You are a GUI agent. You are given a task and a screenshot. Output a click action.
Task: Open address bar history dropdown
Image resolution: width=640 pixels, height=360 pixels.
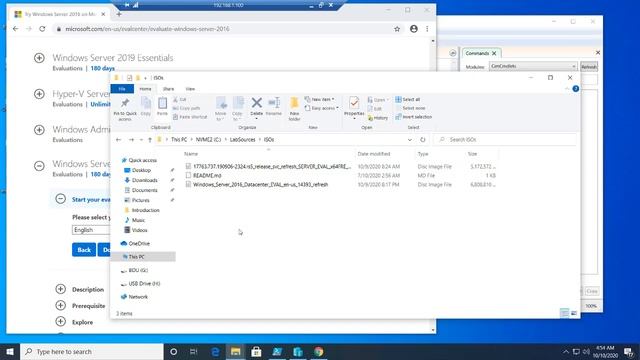click(410, 140)
